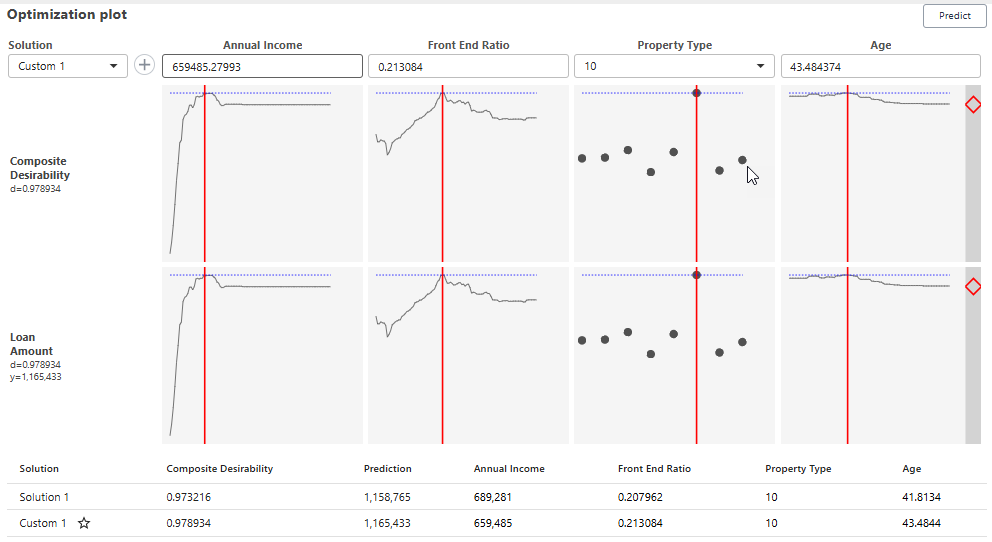
Task: Click the Composite Desirability column header
Action: pos(219,469)
